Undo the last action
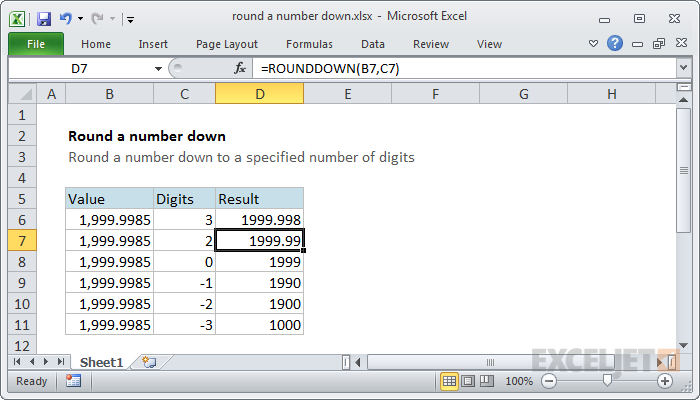 point(66,19)
